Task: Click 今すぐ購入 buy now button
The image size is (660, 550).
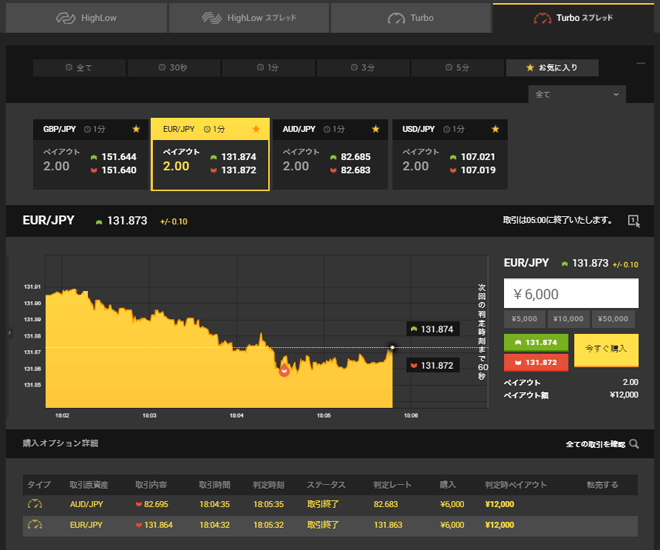Action: point(606,350)
